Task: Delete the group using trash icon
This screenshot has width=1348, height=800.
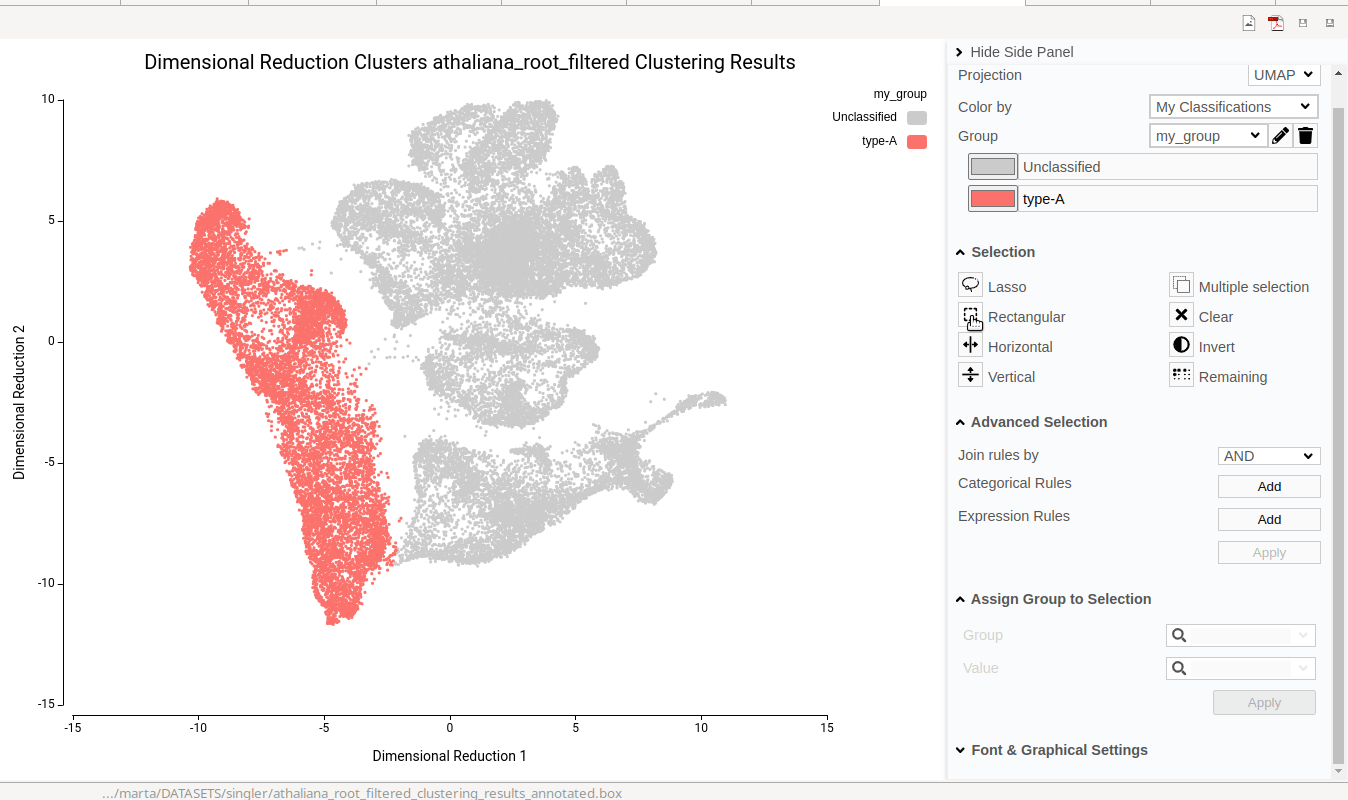Action: tap(1305, 136)
